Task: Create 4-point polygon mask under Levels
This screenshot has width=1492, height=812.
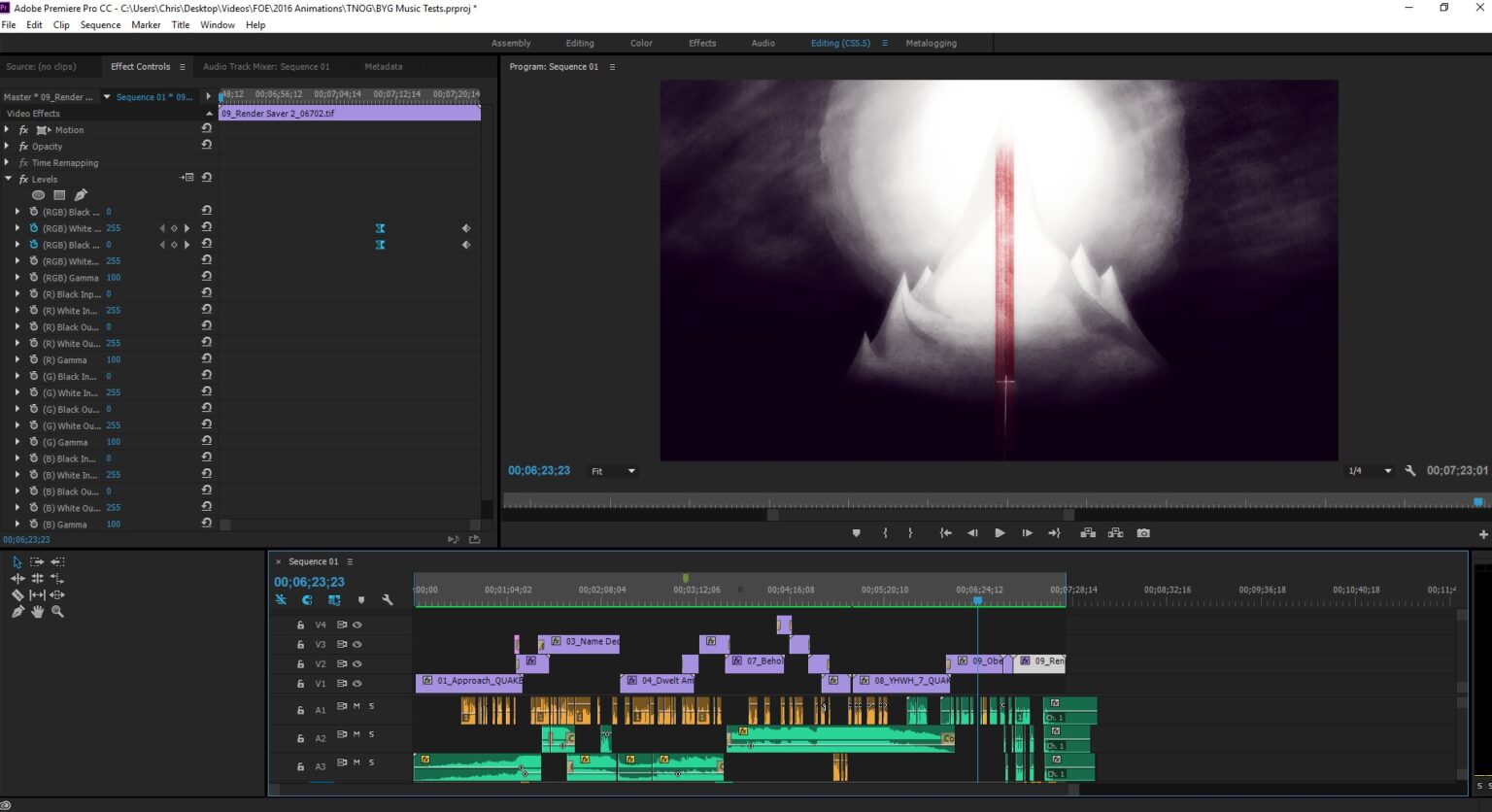Action: [59, 195]
